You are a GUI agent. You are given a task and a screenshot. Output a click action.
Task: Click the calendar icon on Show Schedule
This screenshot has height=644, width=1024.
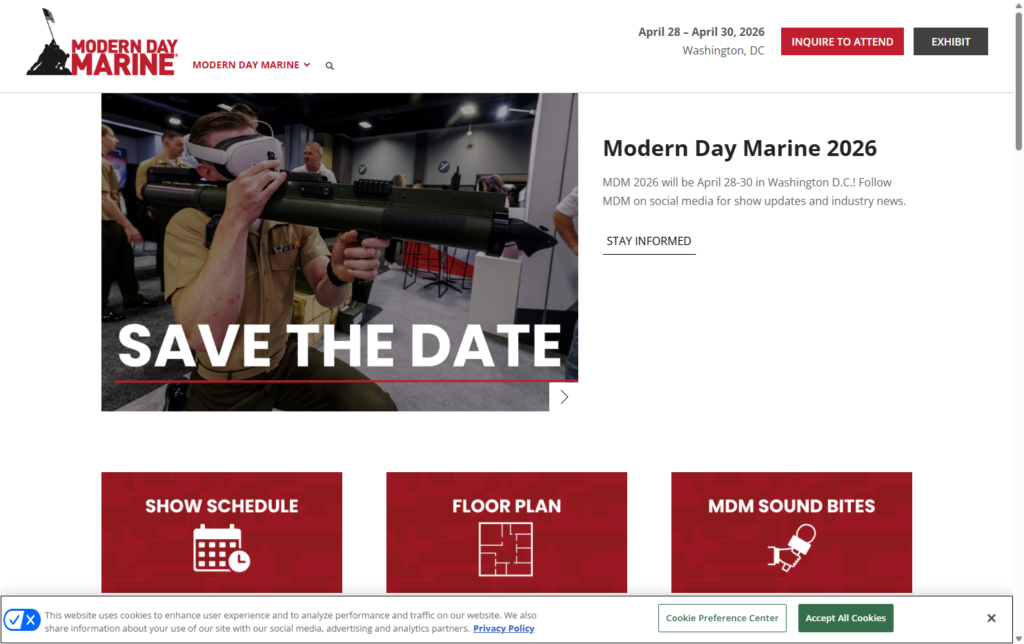pos(221,547)
